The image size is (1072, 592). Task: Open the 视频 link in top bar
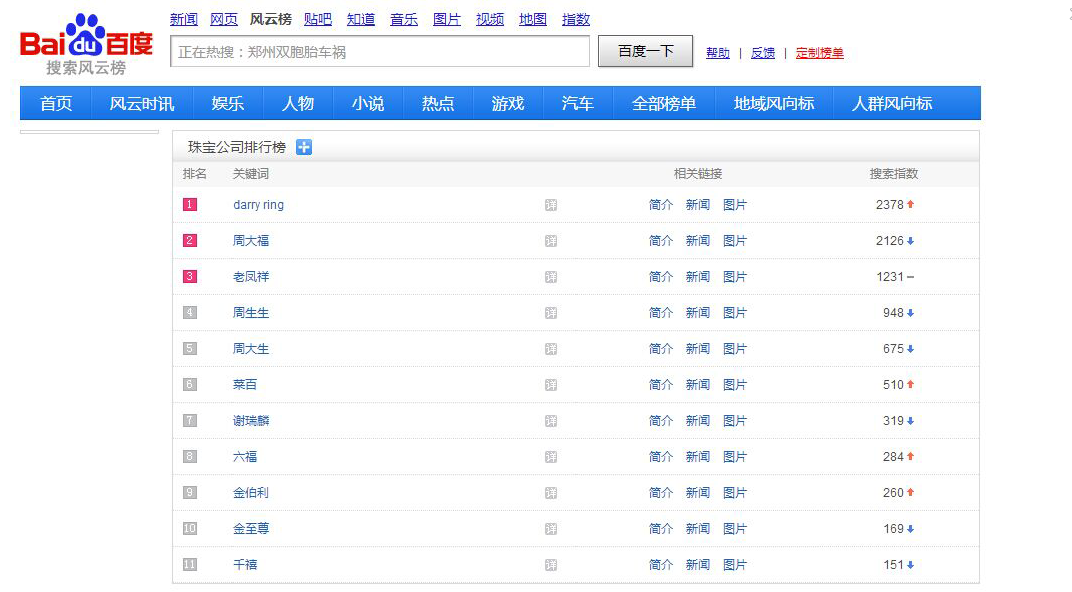[x=490, y=19]
